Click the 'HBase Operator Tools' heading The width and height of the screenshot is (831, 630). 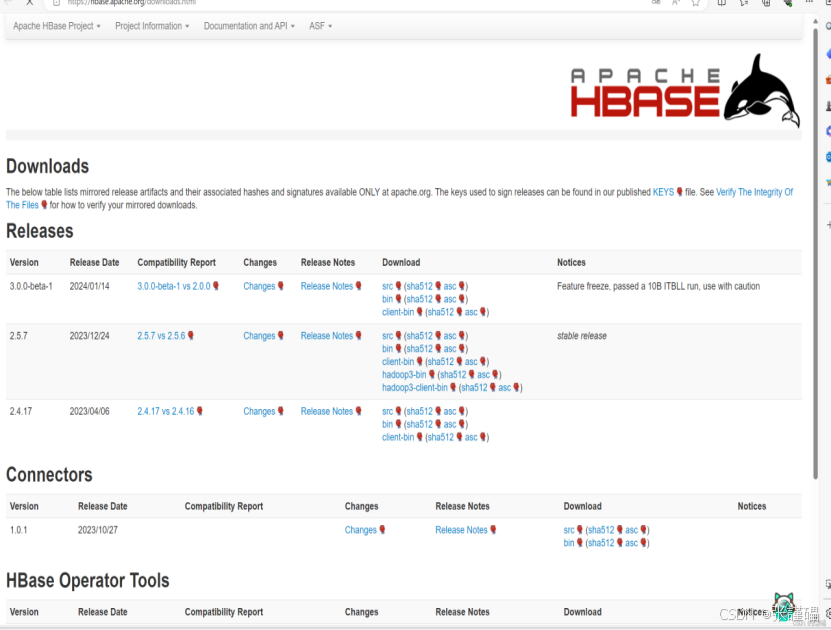[87, 580]
